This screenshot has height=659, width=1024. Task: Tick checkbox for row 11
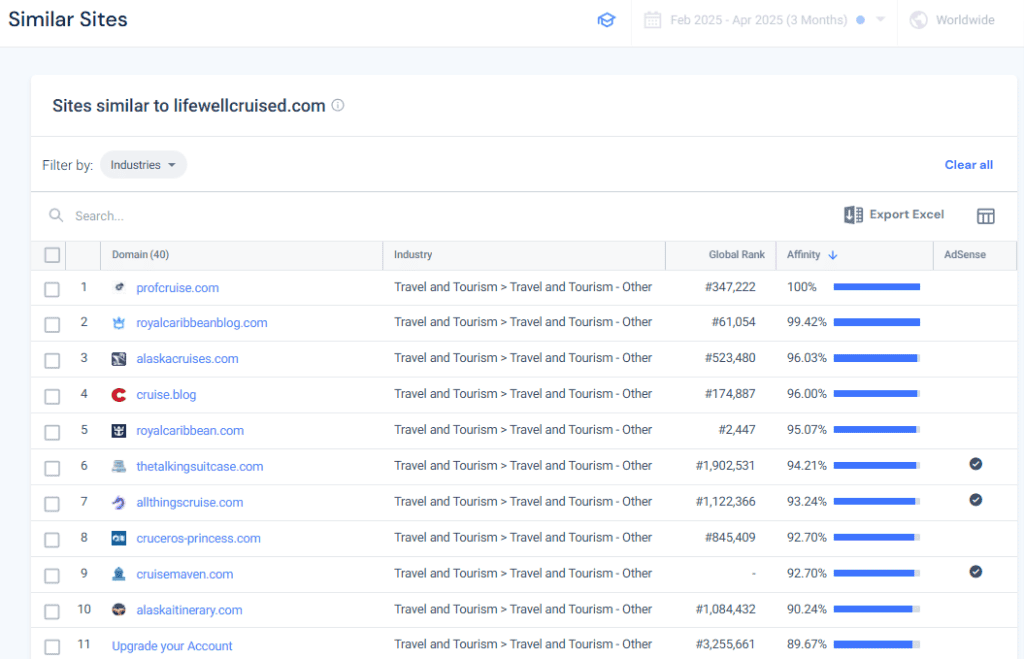pyautogui.click(x=52, y=647)
